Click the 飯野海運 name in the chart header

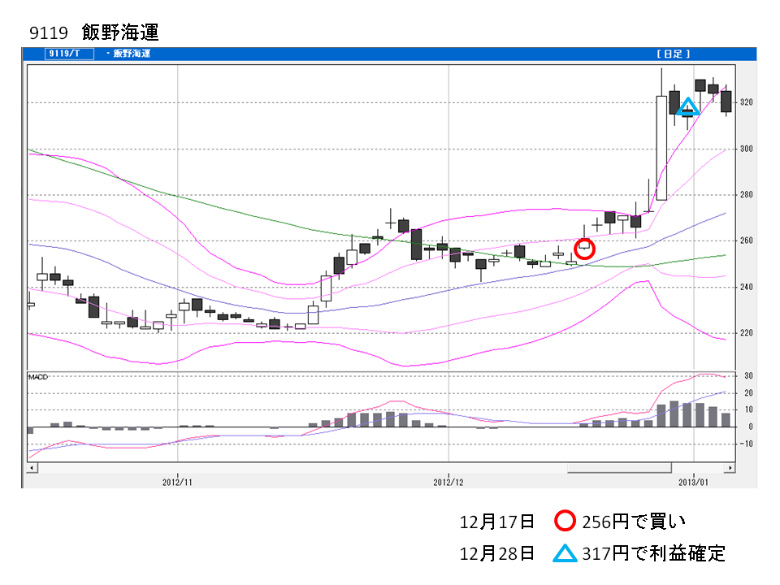coord(130,53)
